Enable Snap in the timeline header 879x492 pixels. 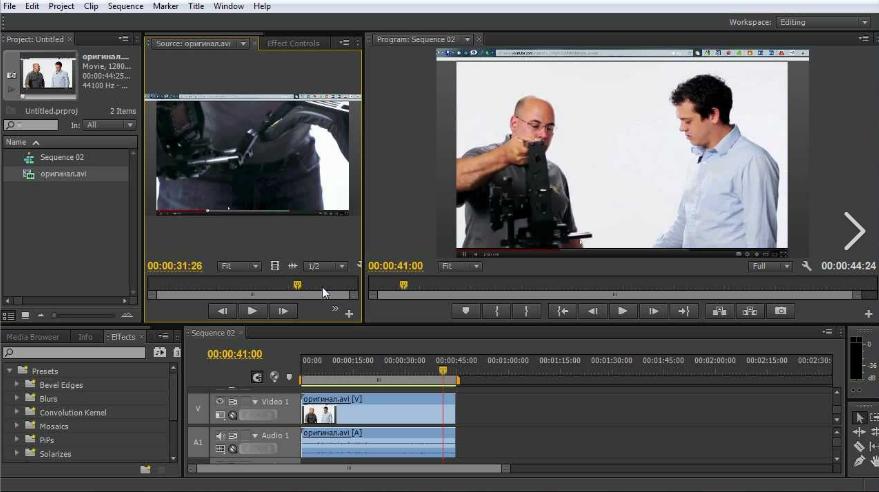pos(257,377)
